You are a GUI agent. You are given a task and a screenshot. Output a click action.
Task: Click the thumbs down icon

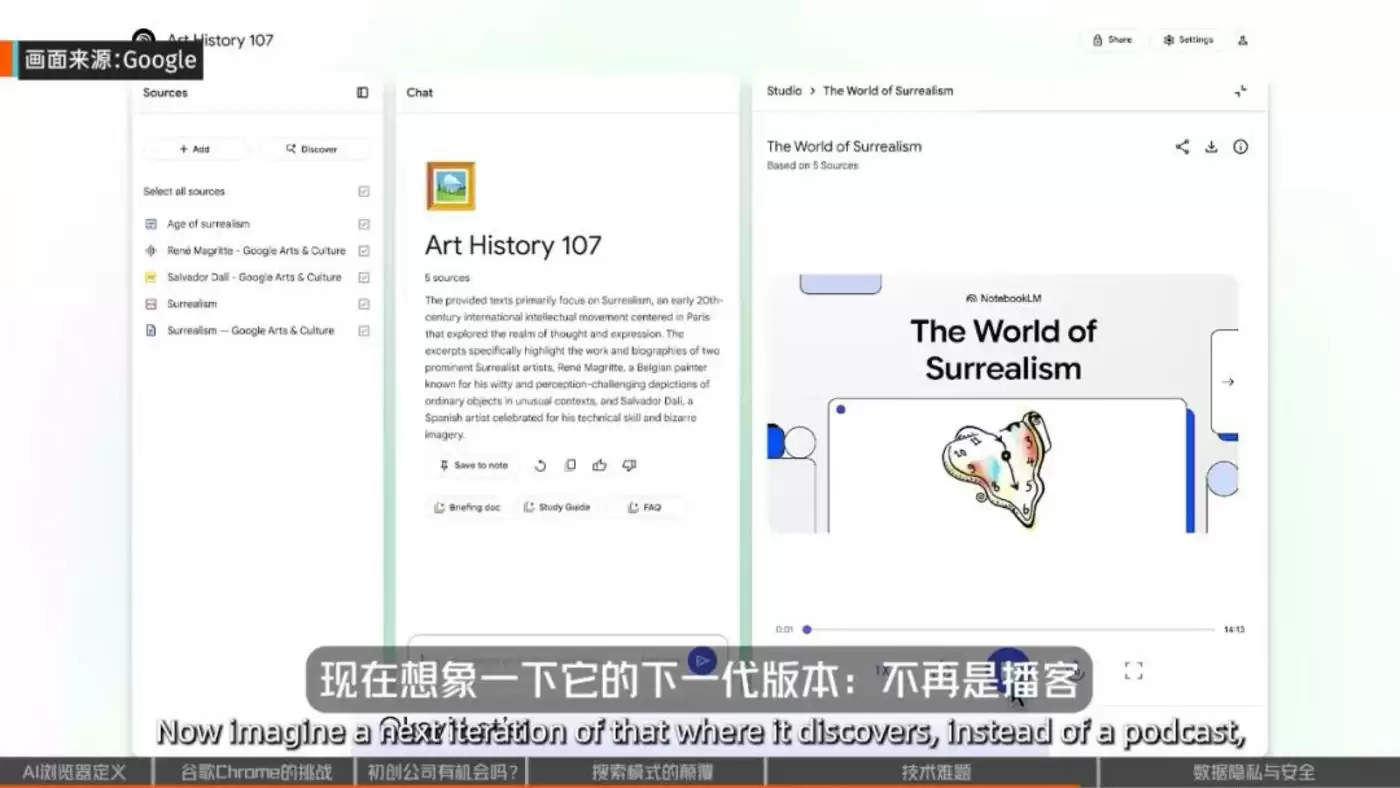[x=629, y=465]
